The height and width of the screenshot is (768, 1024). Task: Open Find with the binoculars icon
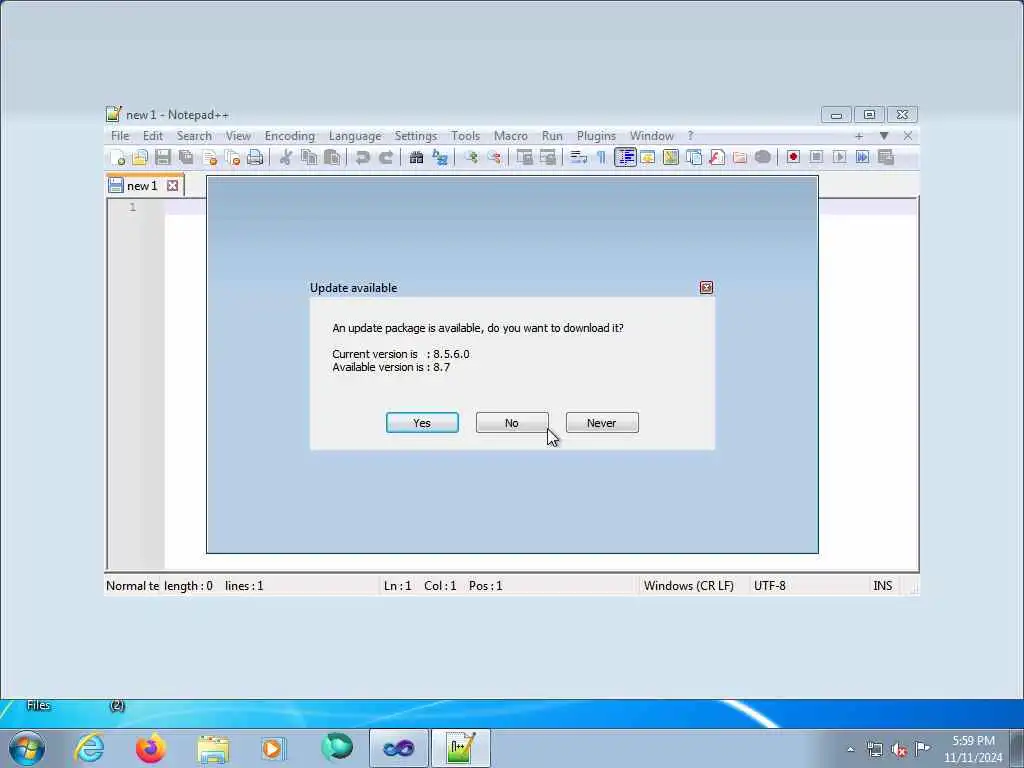[x=417, y=157]
